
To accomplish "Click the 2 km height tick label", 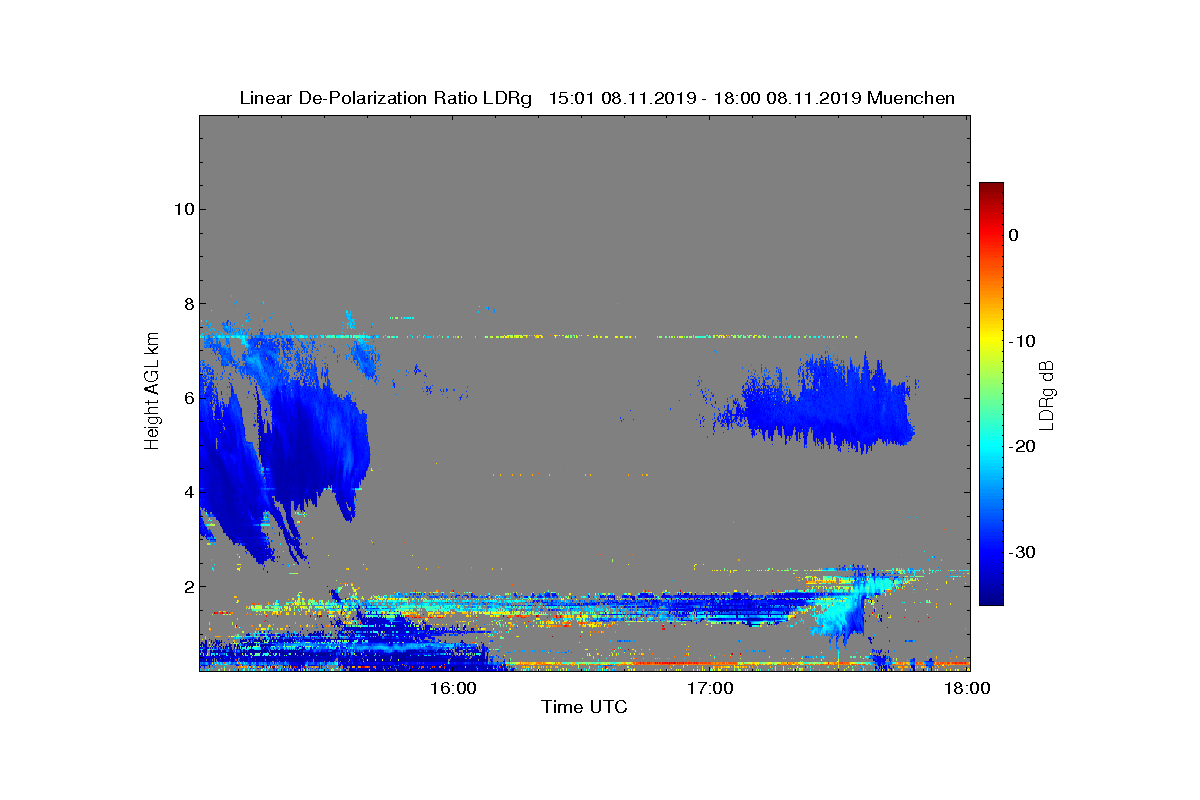I will click(x=188, y=586).
